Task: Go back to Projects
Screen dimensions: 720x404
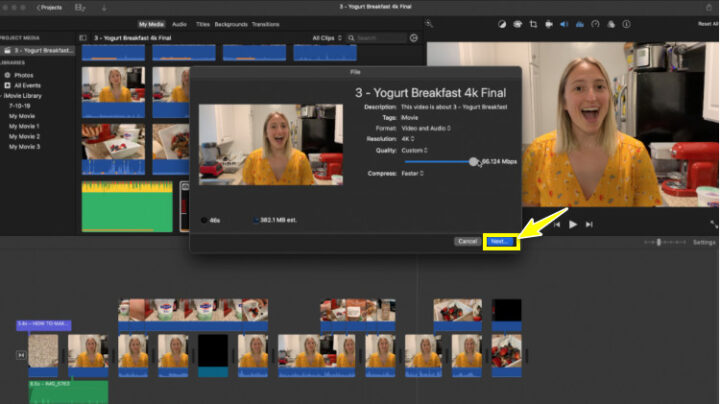Action: tap(50, 8)
